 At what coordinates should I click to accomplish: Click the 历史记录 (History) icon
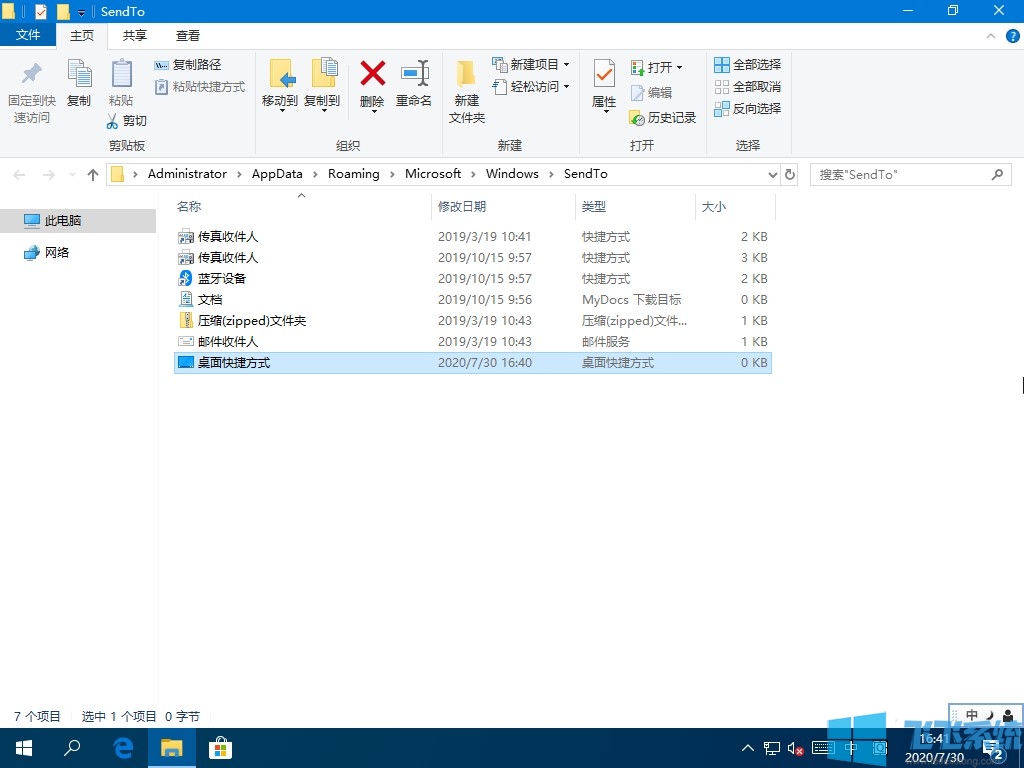pos(662,117)
